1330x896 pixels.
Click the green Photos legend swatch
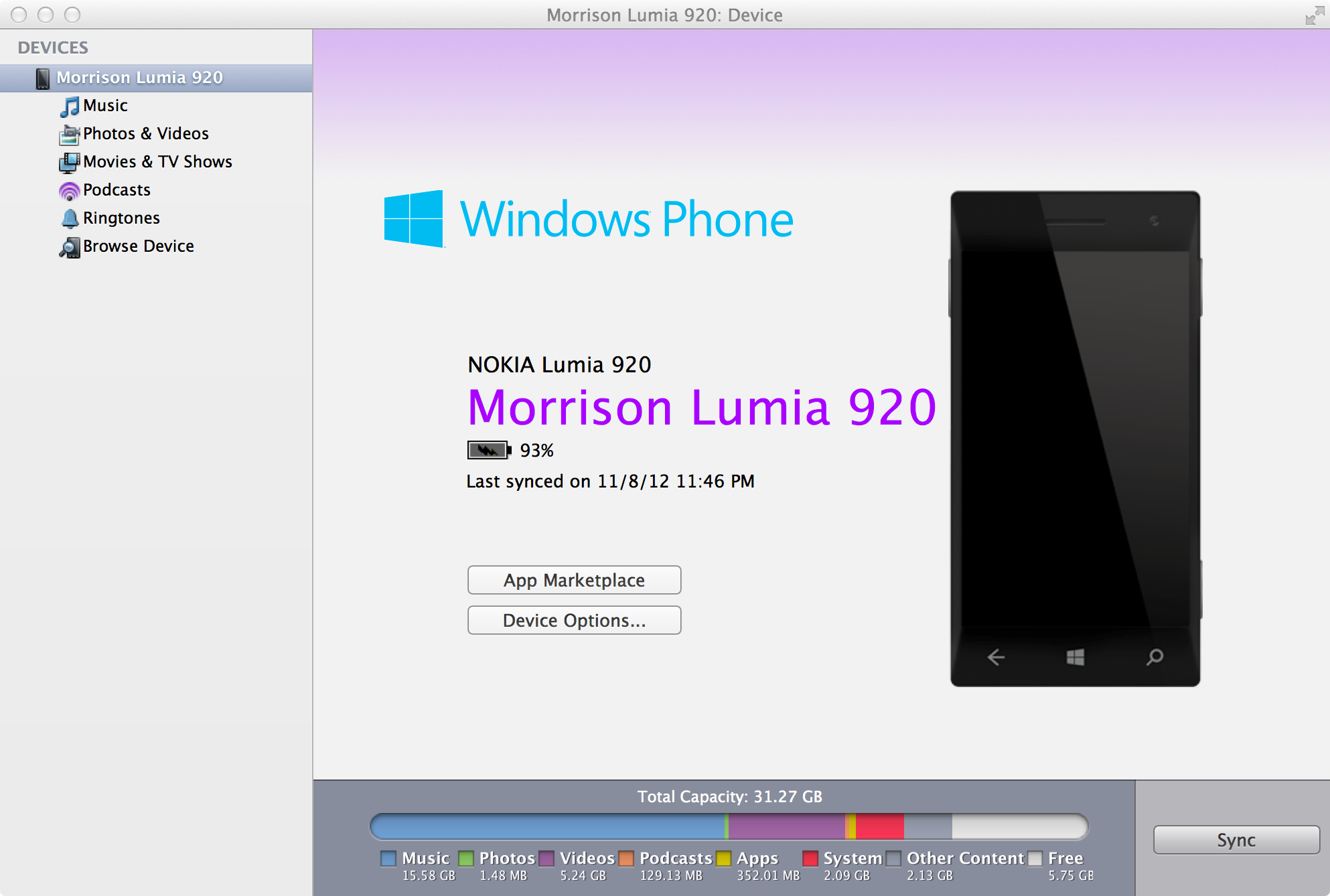466,858
